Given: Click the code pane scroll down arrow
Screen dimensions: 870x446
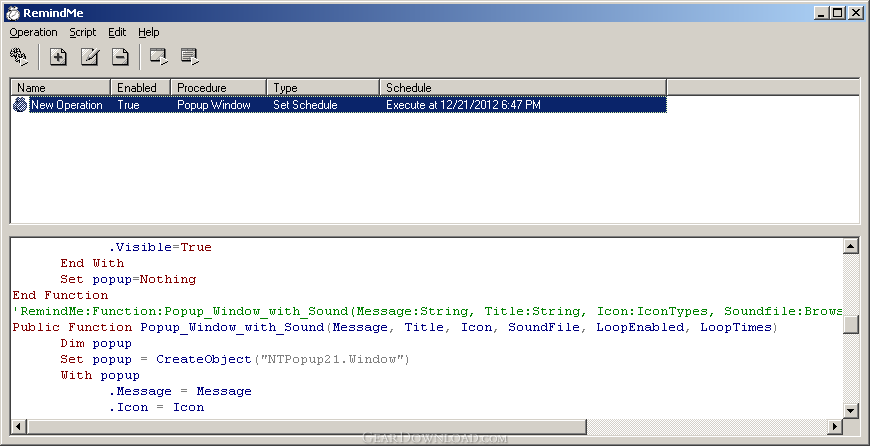Looking at the screenshot, I should [x=851, y=410].
